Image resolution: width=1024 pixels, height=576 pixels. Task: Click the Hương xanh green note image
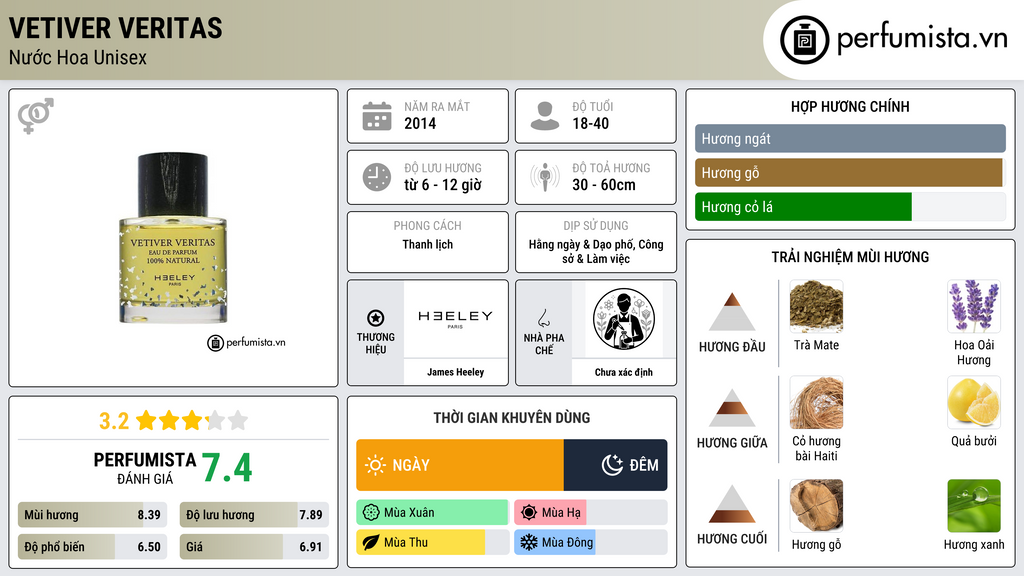point(974,505)
